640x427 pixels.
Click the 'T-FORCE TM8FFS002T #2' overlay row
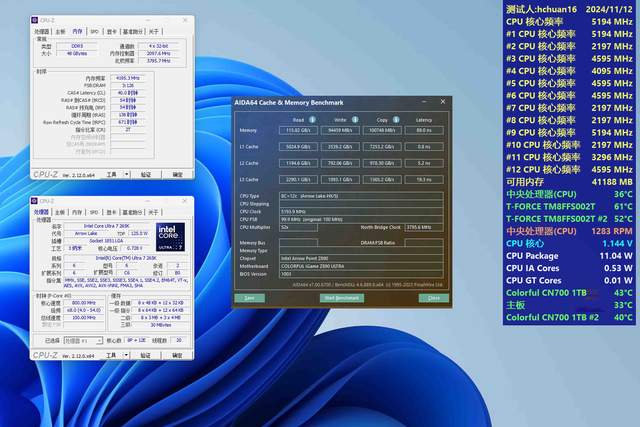coord(569,219)
